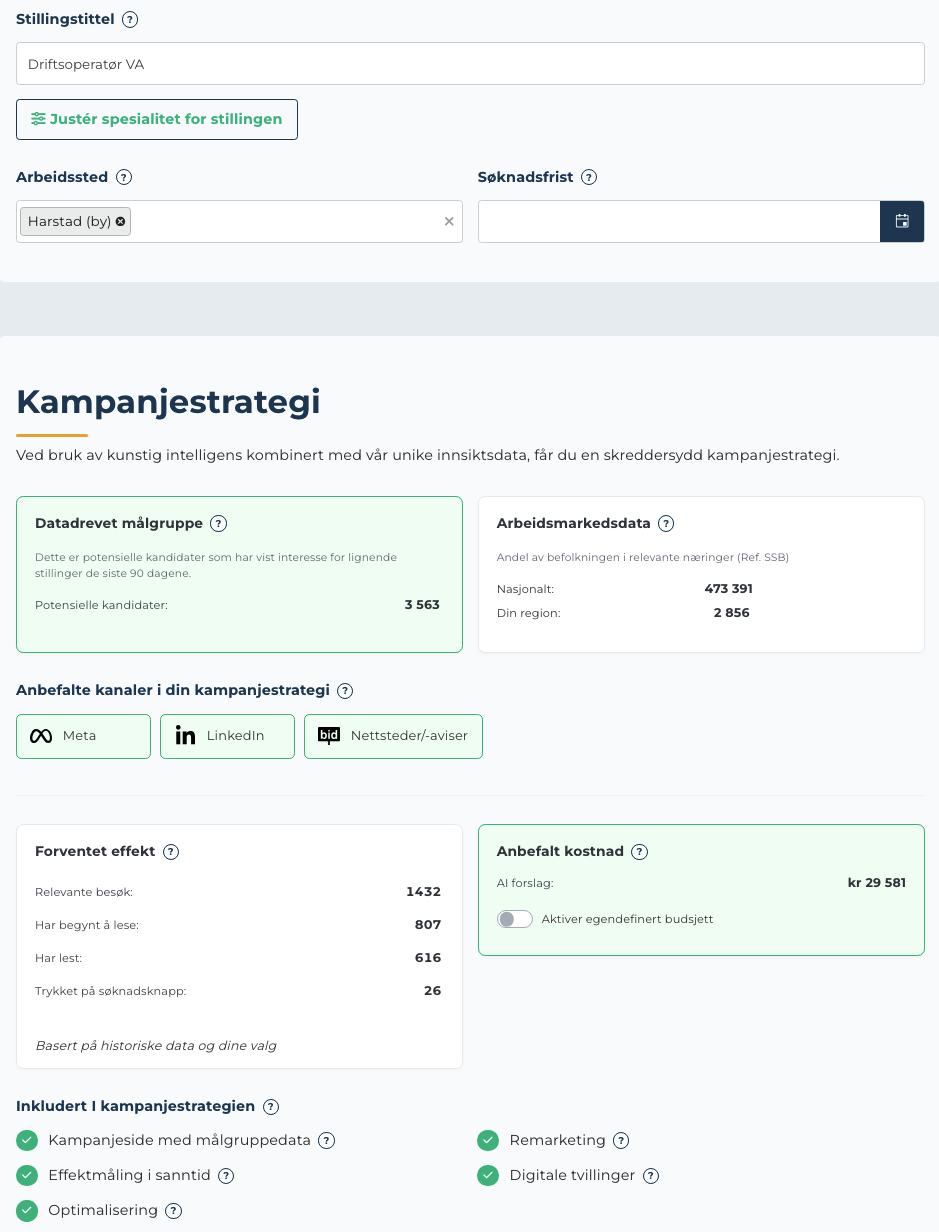The width and height of the screenshot is (939, 1232).
Task: Click the LinkedIn icon in recommended channels
Action: (x=185, y=735)
